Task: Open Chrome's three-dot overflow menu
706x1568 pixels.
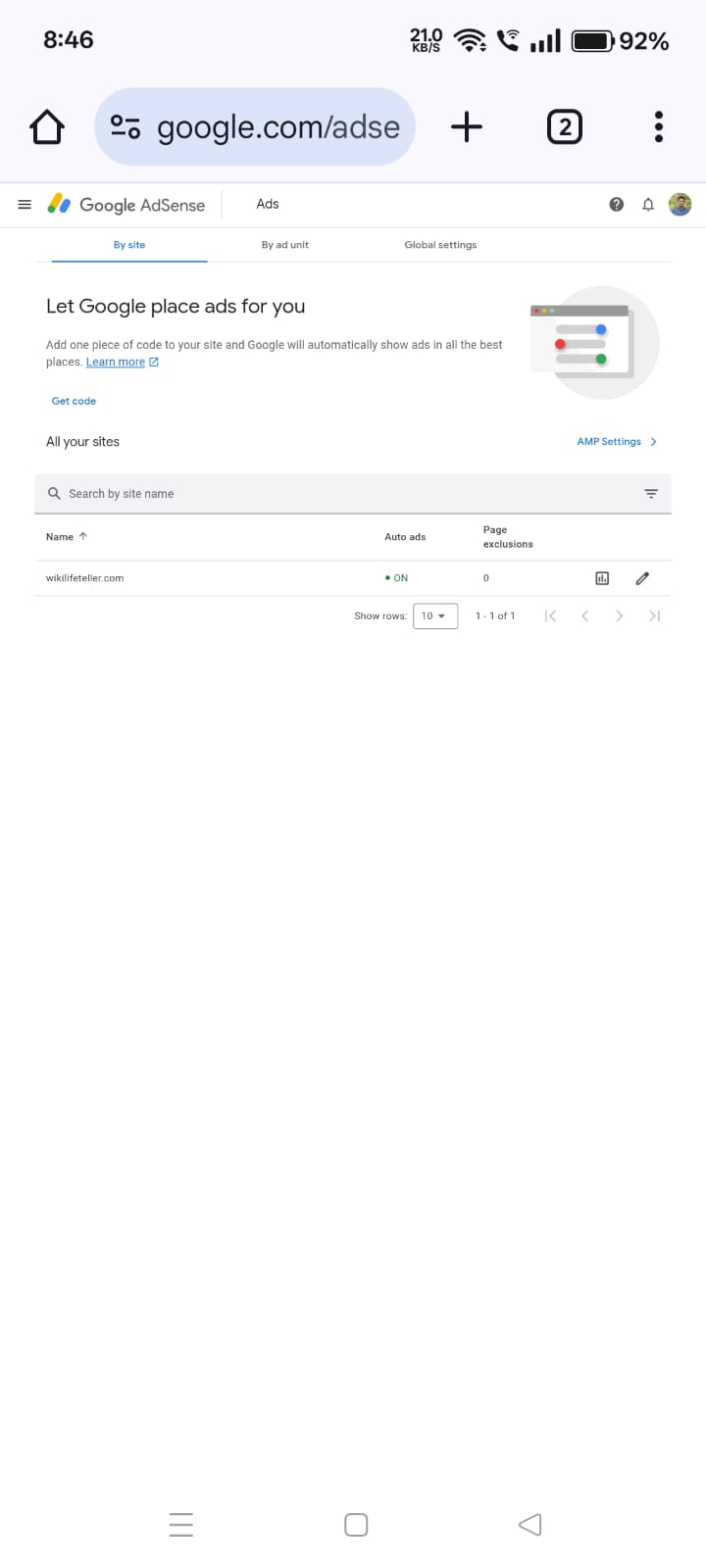Action: pos(659,126)
